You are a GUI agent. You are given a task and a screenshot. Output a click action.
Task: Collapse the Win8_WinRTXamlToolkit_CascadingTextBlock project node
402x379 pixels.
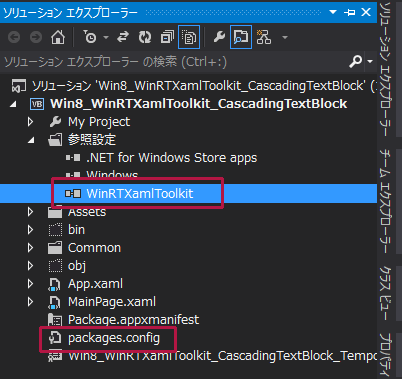coord(14,104)
